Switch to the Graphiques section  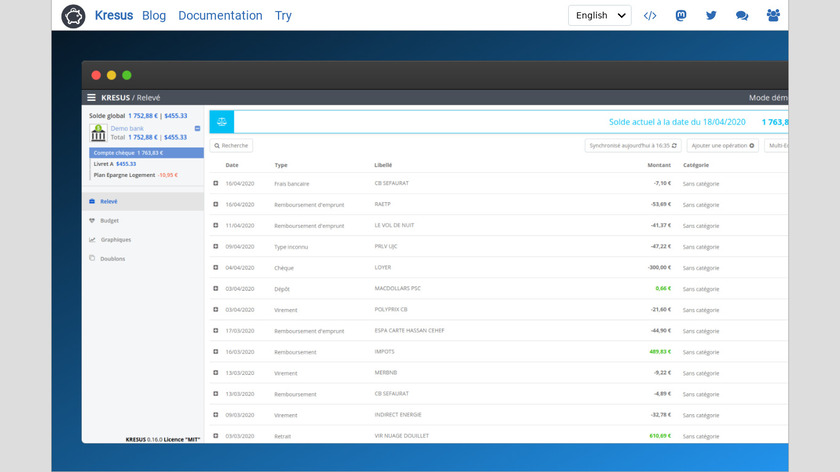pos(115,239)
